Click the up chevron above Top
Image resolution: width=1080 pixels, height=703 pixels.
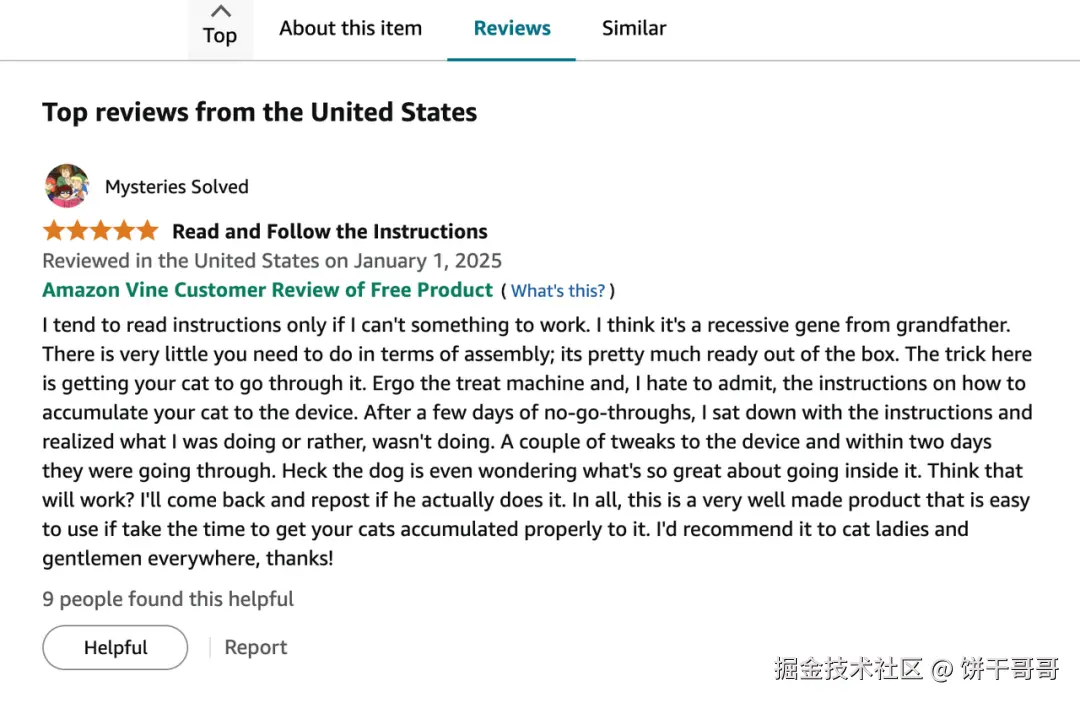[x=220, y=11]
